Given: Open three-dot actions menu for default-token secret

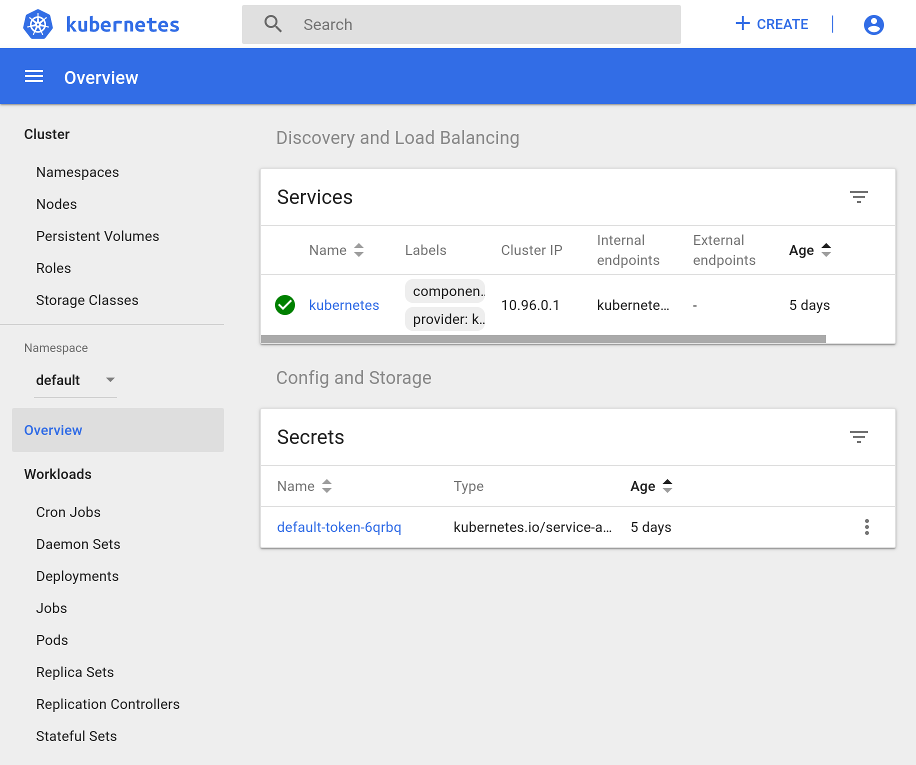Looking at the screenshot, I should point(866,527).
